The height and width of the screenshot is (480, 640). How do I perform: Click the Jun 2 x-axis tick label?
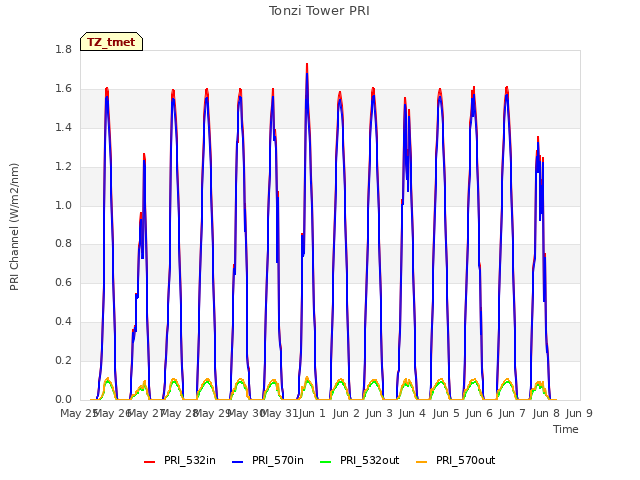click(346, 413)
